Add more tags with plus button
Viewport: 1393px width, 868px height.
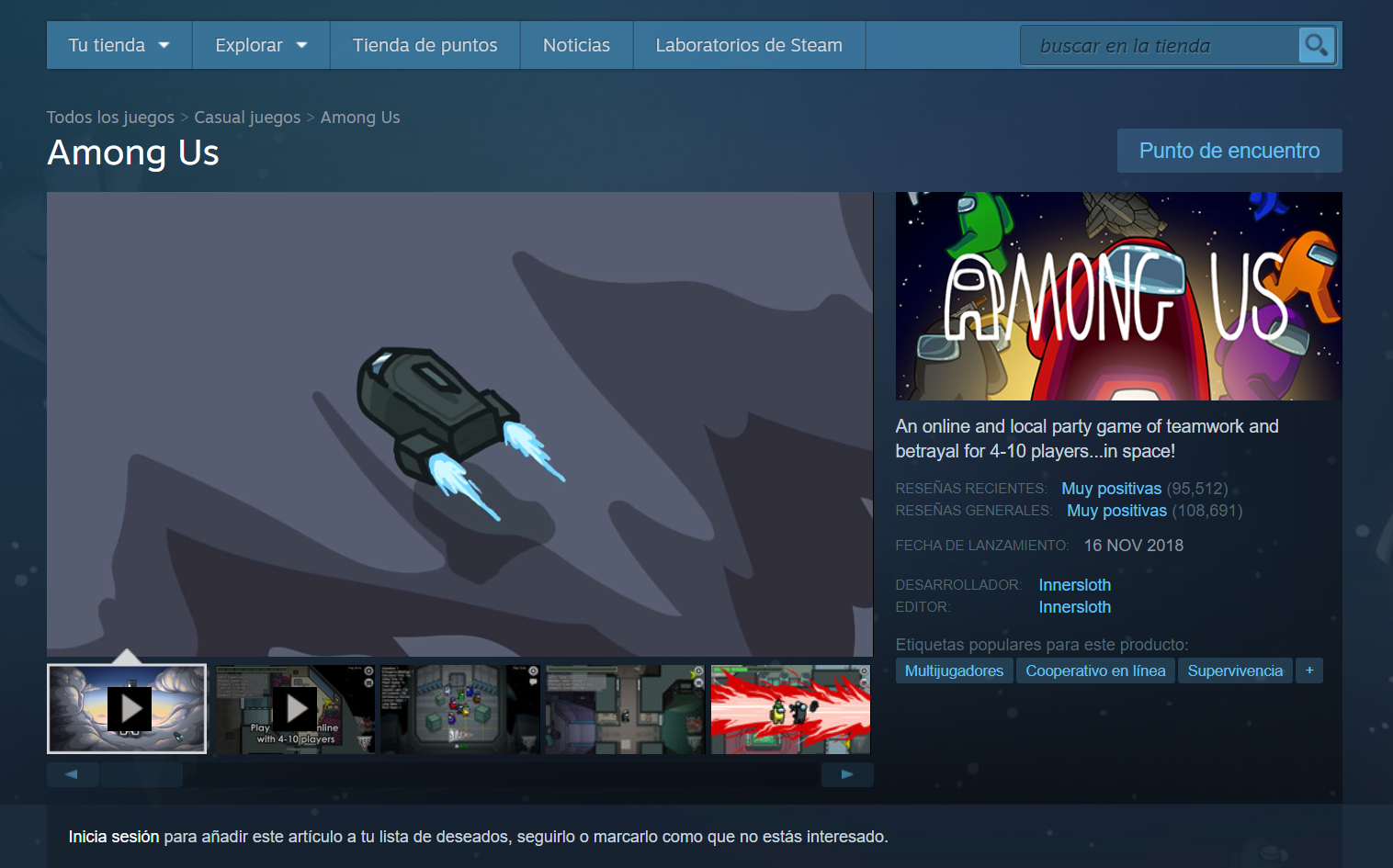click(1308, 671)
